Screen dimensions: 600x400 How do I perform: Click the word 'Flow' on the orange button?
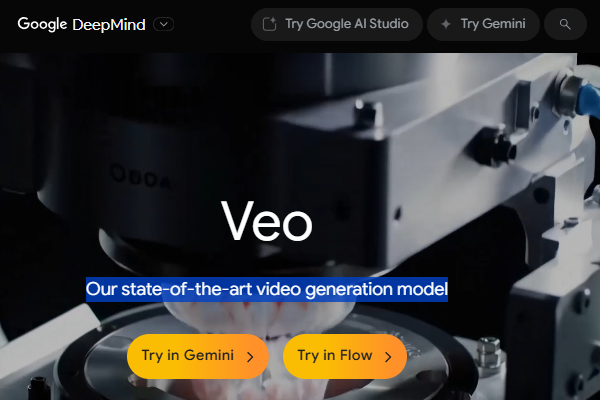[x=356, y=355]
